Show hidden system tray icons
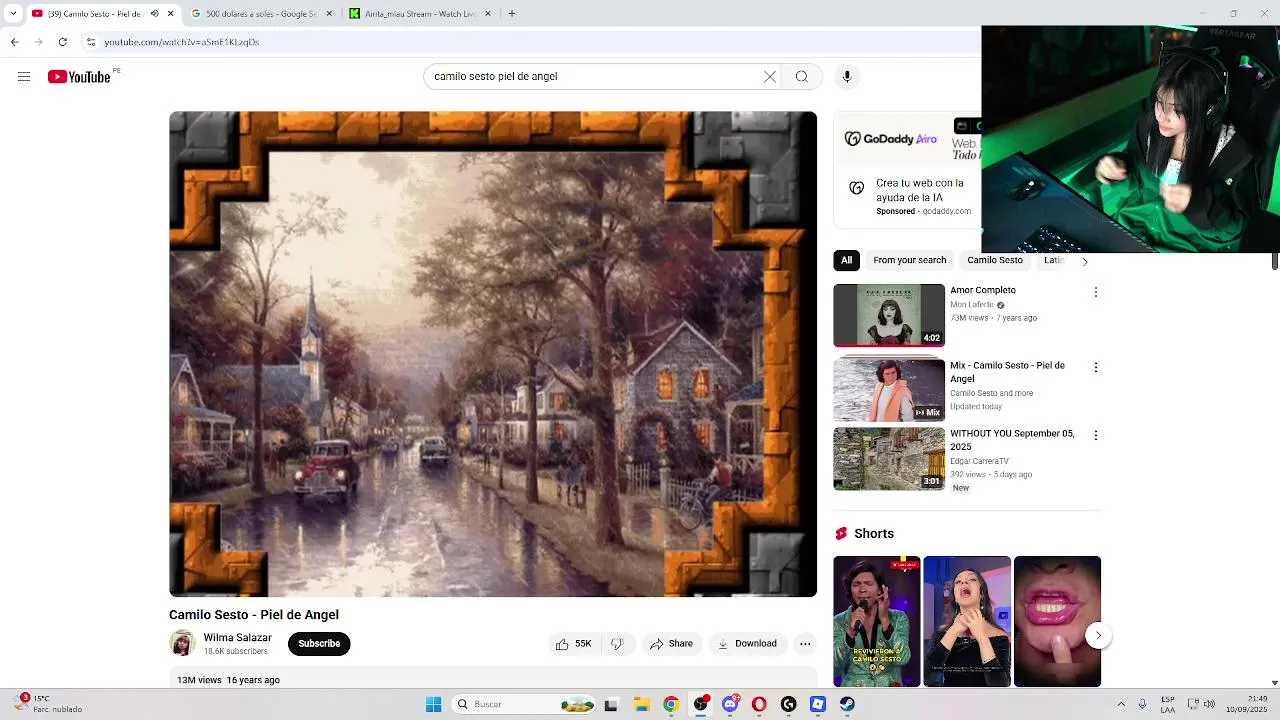 1120,704
